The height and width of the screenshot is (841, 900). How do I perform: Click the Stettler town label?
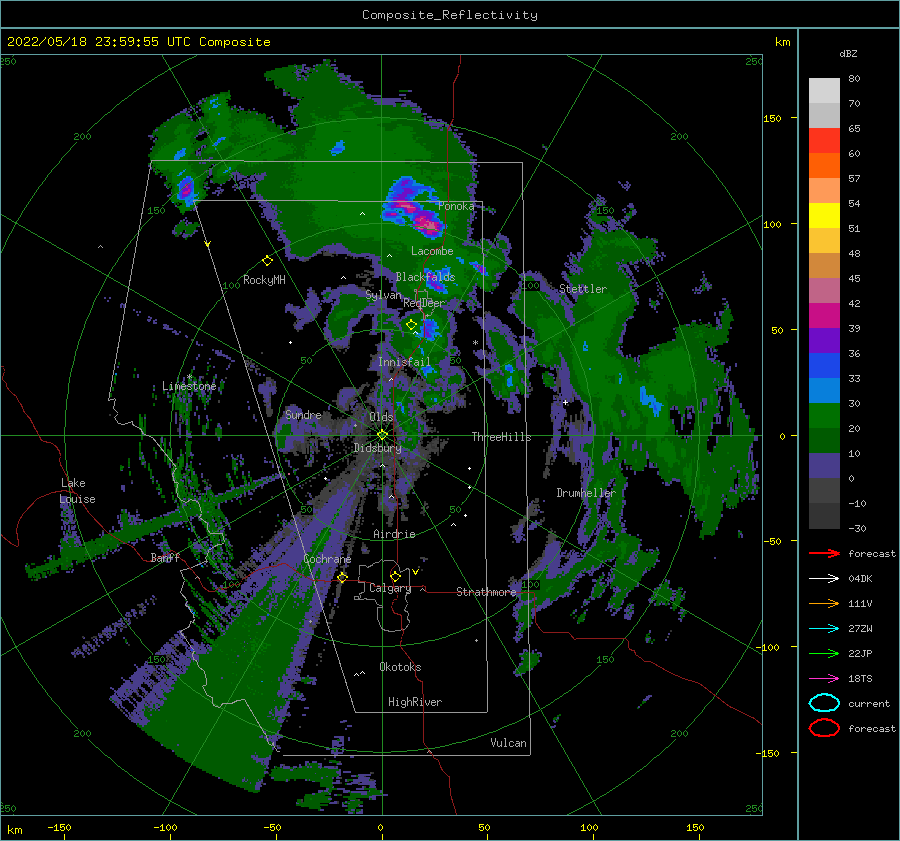pos(583,289)
